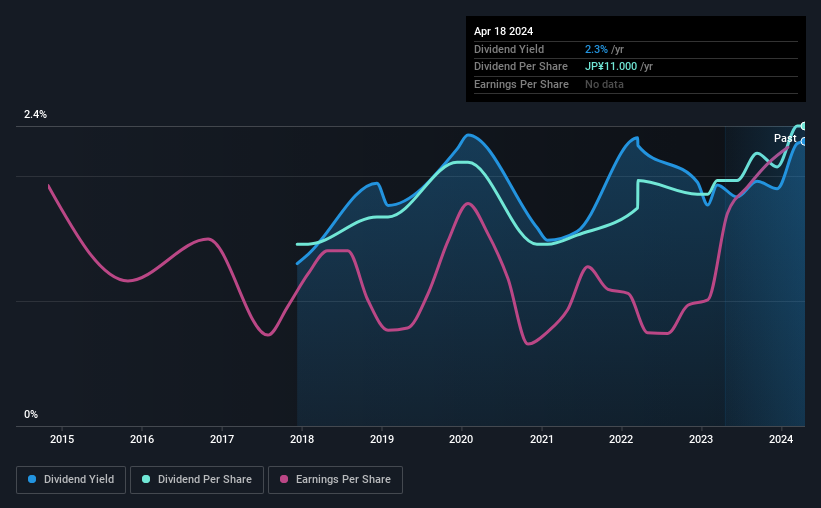The width and height of the screenshot is (821, 508).
Task: Click the 2020 x-axis label
Action: pos(461,439)
